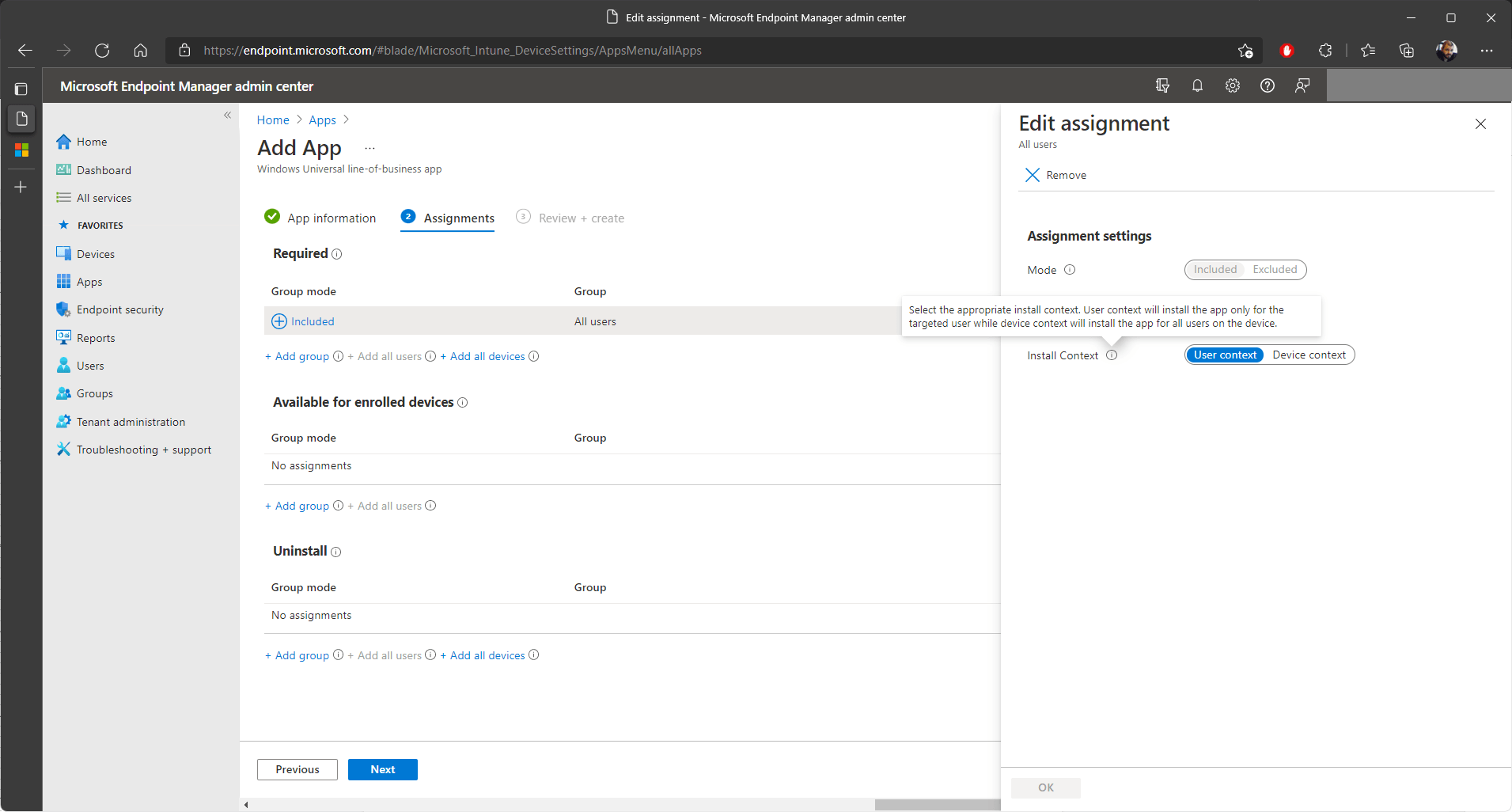Switch to the App information step
The height and width of the screenshot is (812, 1512).
tap(320, 218)
